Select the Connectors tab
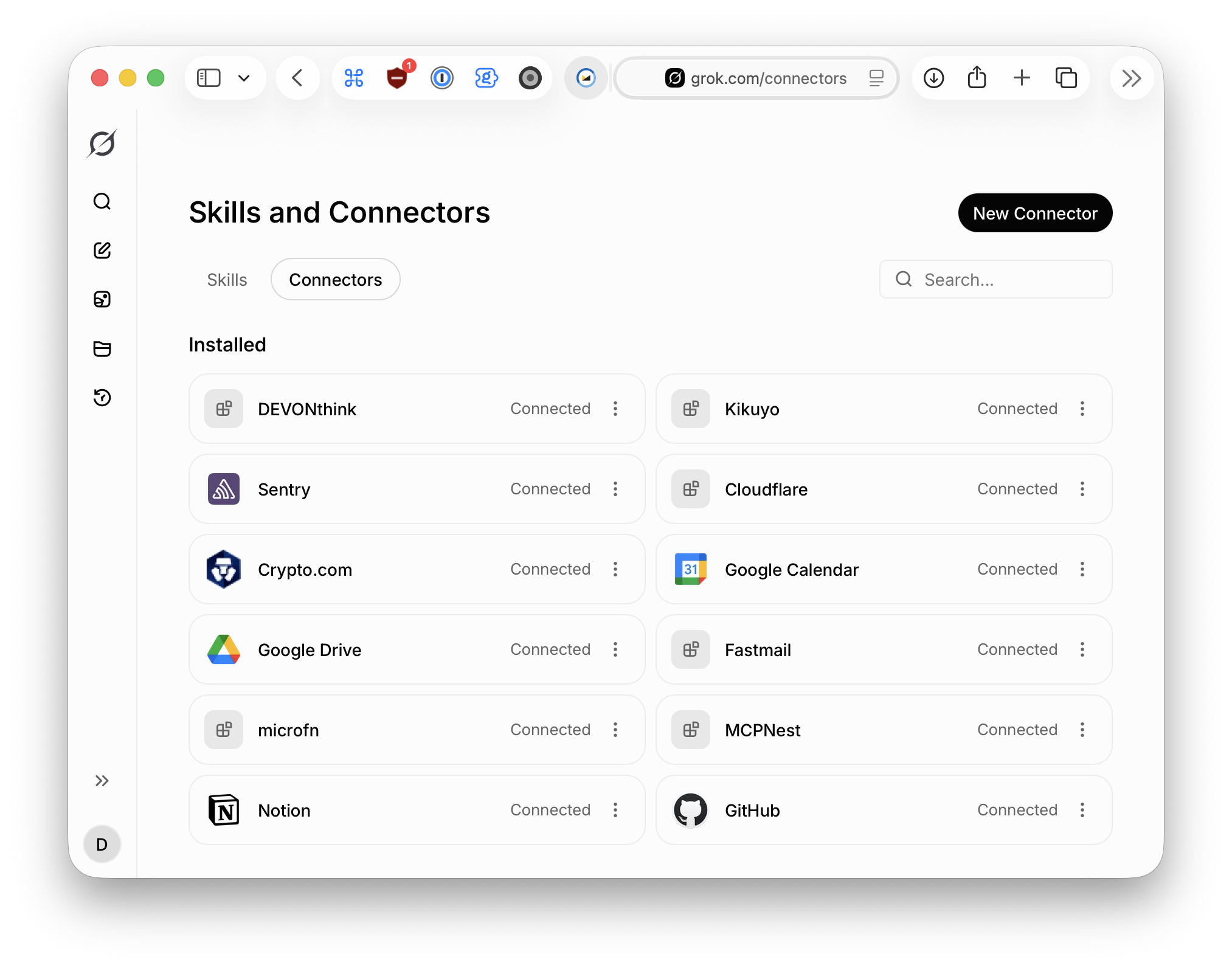Image resolution: width=1232 pixels, height=968 pixels. [336, 280]
